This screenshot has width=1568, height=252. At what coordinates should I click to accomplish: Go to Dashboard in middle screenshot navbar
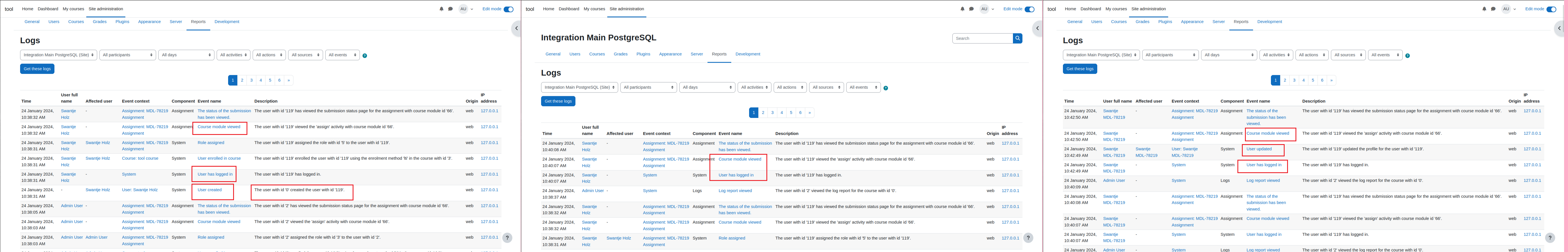(568, 9)
